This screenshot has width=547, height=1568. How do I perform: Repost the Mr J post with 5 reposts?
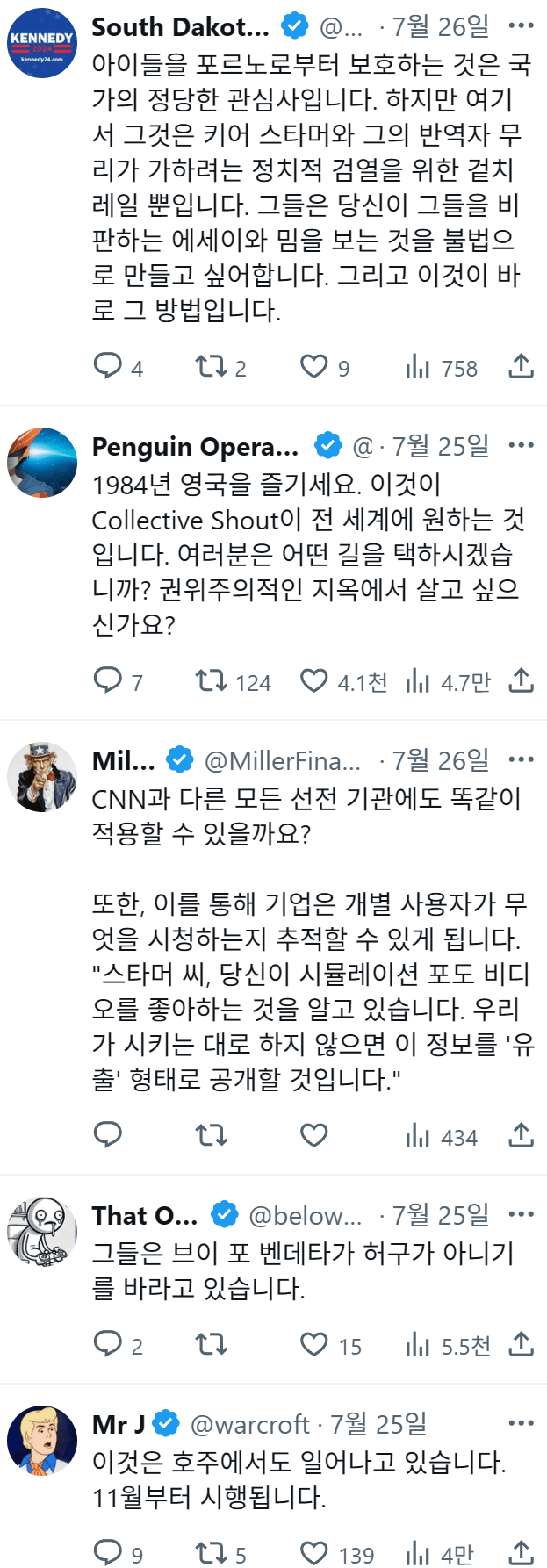coord(211,1553)
